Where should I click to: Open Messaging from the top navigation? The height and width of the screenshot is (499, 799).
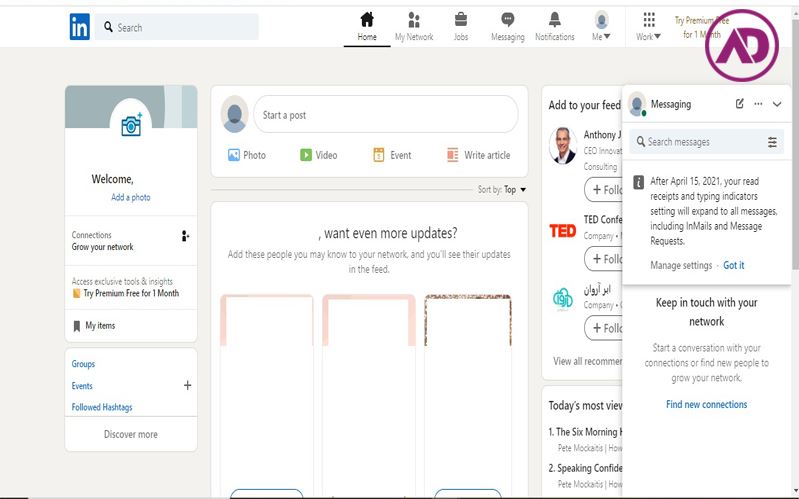coord(508,27)
